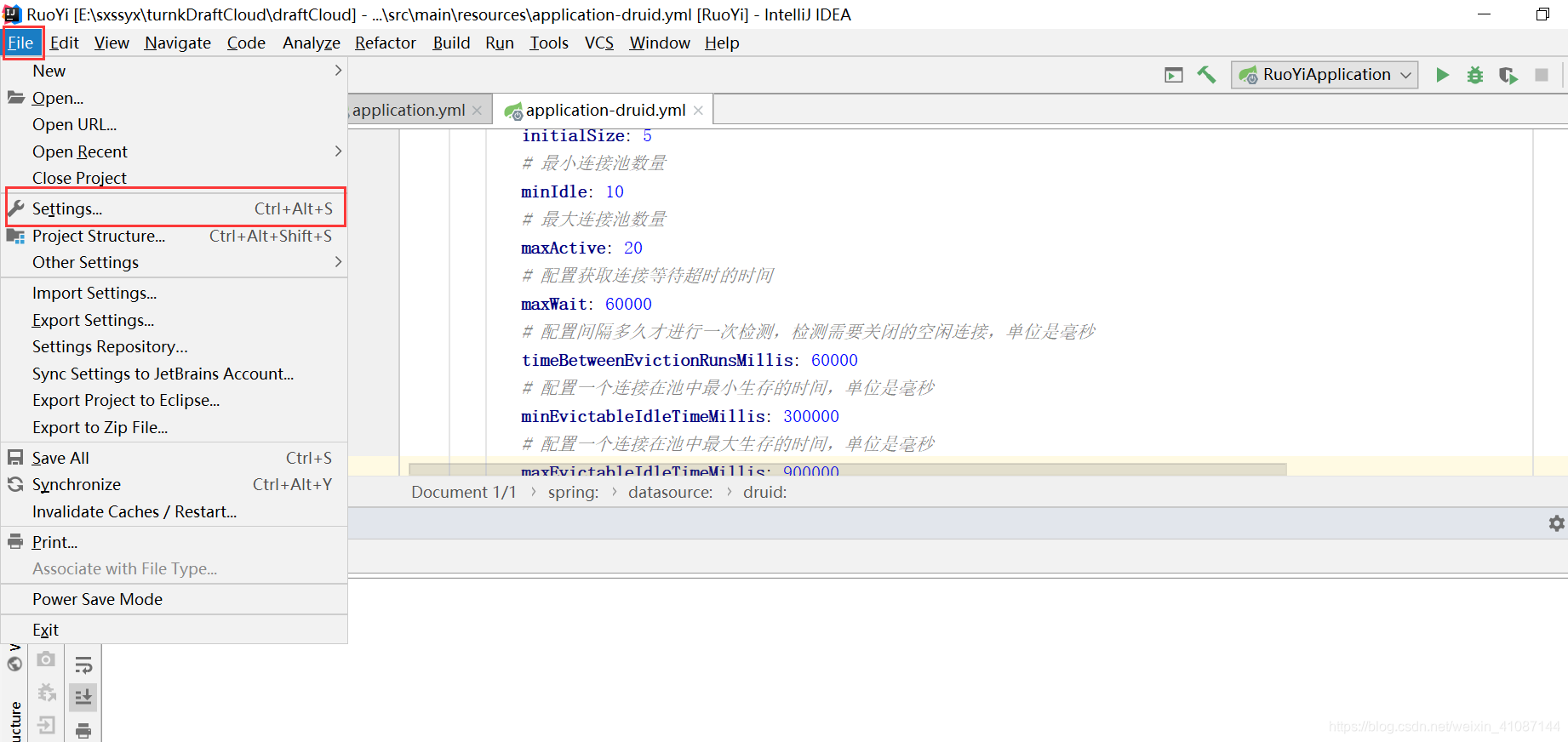This screenshot has width=1568, height=742.
Task: Click the gray Stop square icon
Action: [1542, 75]
